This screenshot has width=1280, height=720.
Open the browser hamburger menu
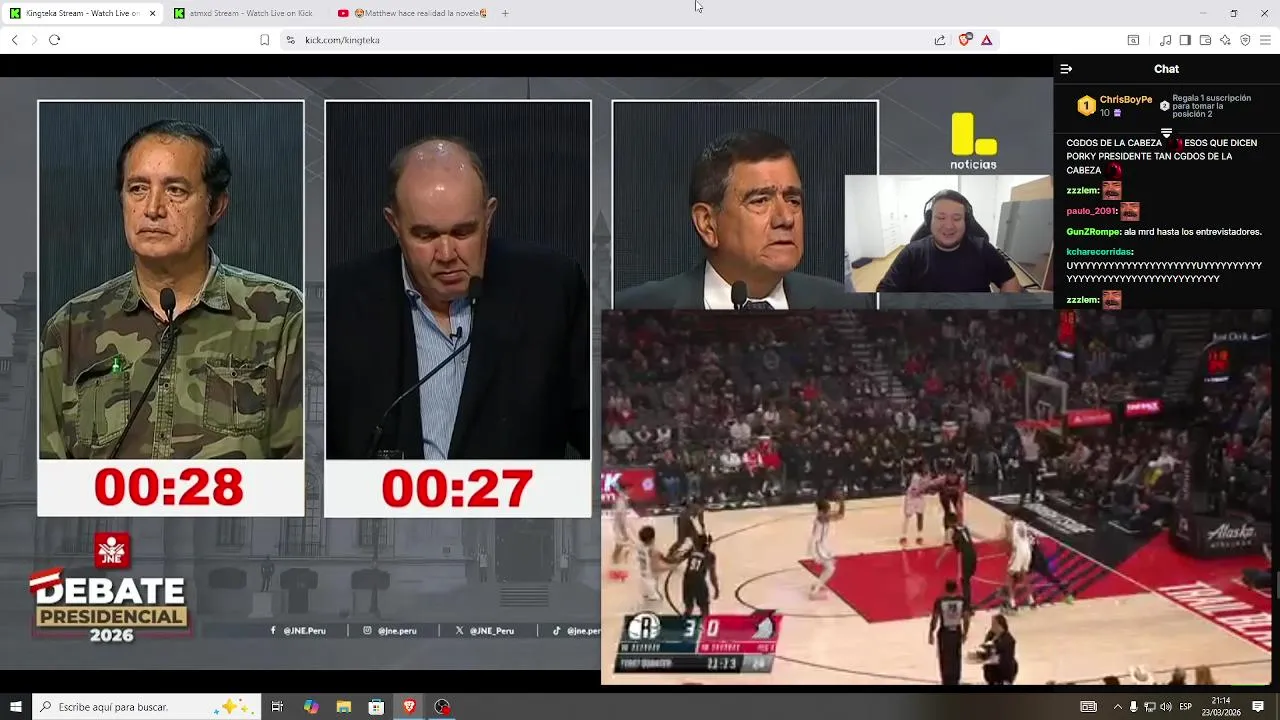point(1265,40)
